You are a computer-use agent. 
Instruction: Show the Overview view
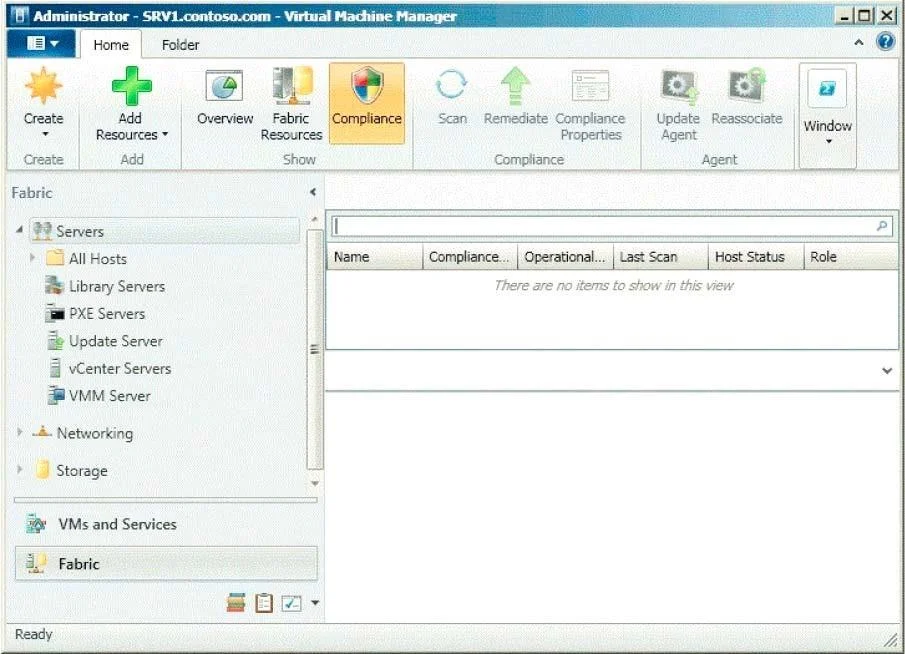pyautogui.click(x=225, y=97)
